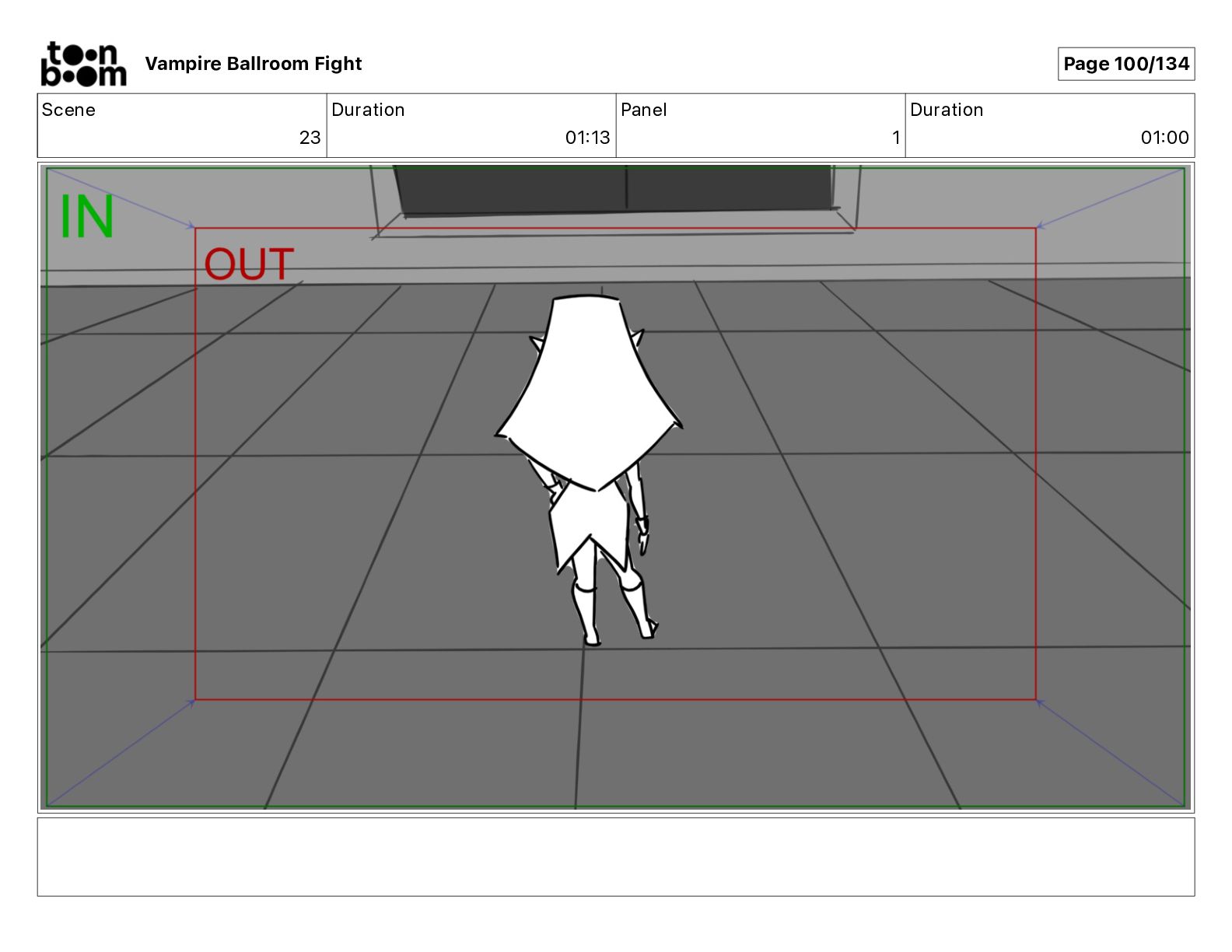This screenshot has width=1232, height=952.
Task: Click the 'Scene' header label
Action: [68, 110]
